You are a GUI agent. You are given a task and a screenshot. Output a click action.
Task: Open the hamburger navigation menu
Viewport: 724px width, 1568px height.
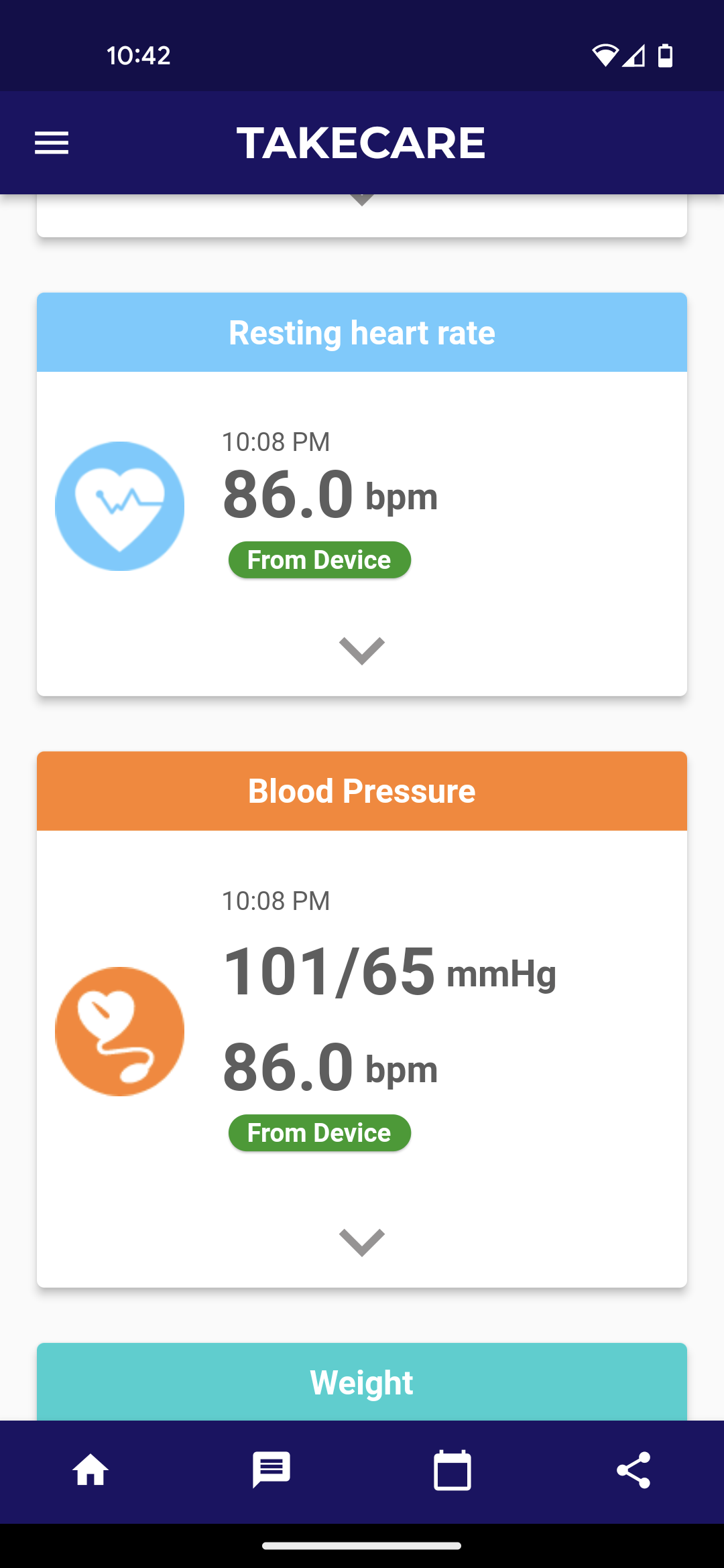[x=52, y=143]
